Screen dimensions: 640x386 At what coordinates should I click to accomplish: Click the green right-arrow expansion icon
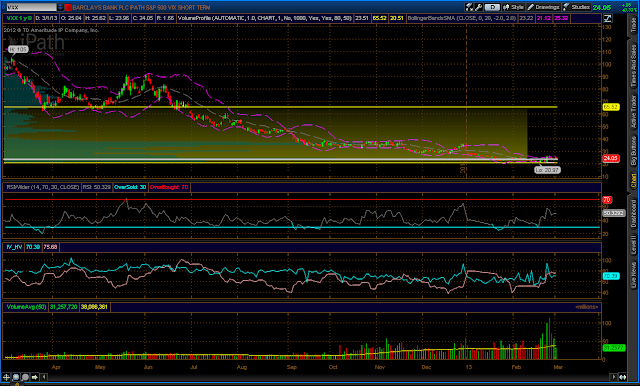tap(35, 377)
